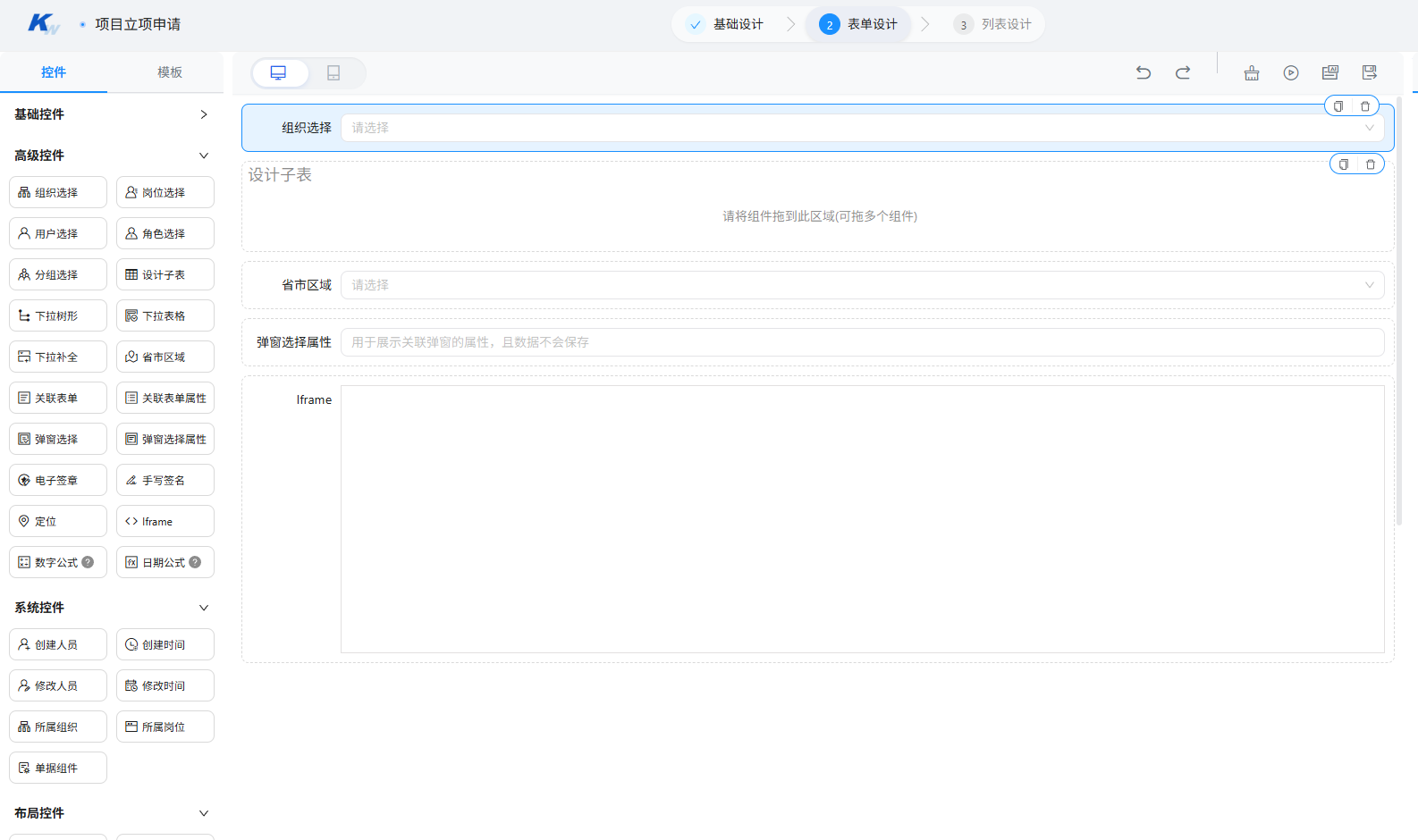Click the redo arrow icon
The image size is (1418, 840).
point(1183,72)
